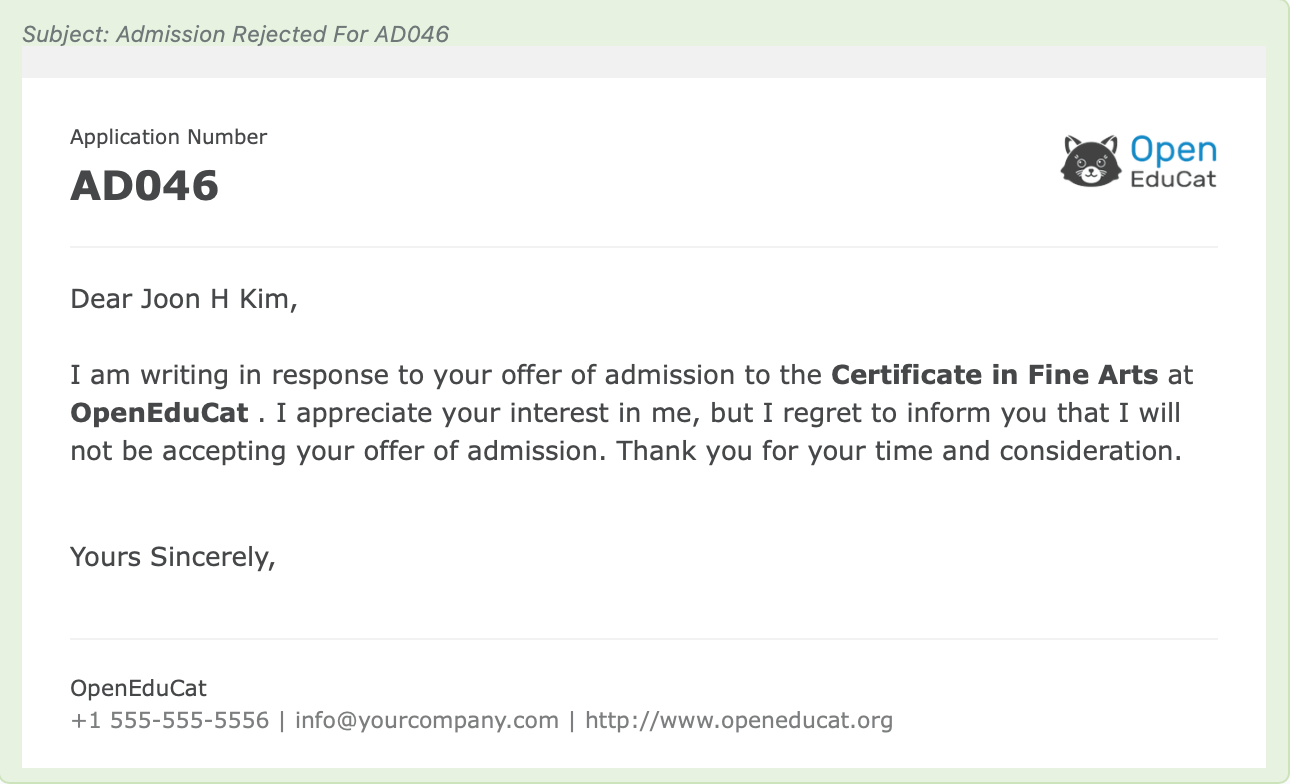The width and height of the screenshot is (1290, 784).
Task: Click the OpenEduCat cat logo icon
Action: click(1090, 161)
